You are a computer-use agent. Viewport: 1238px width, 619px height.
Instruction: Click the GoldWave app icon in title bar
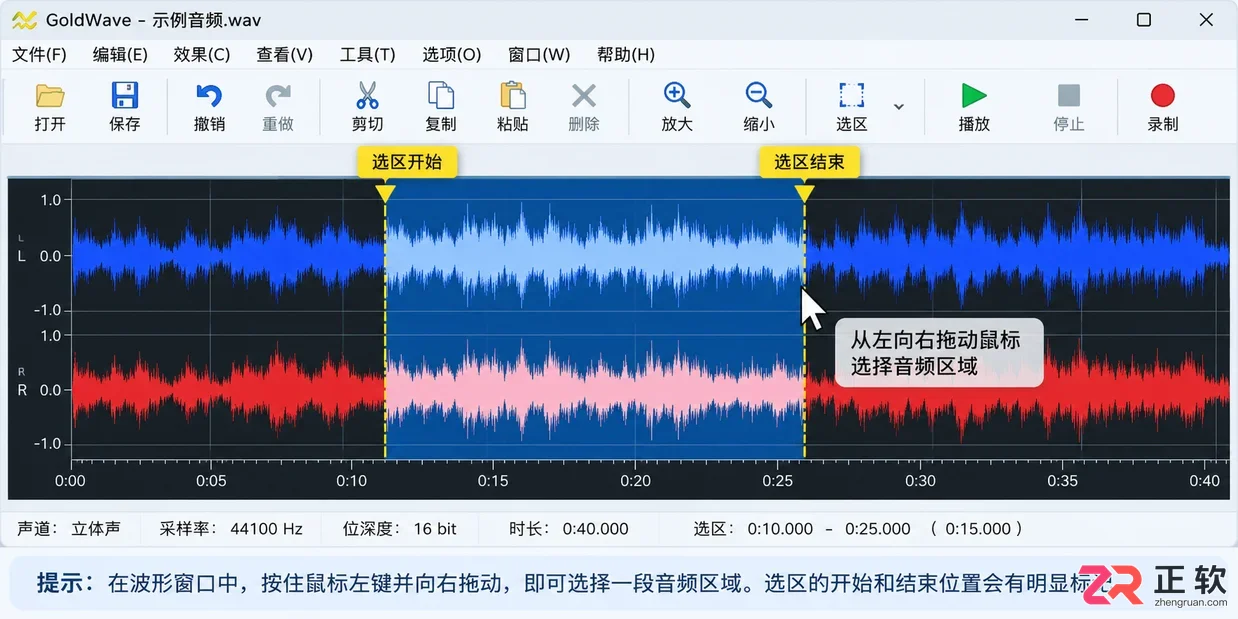24,20
